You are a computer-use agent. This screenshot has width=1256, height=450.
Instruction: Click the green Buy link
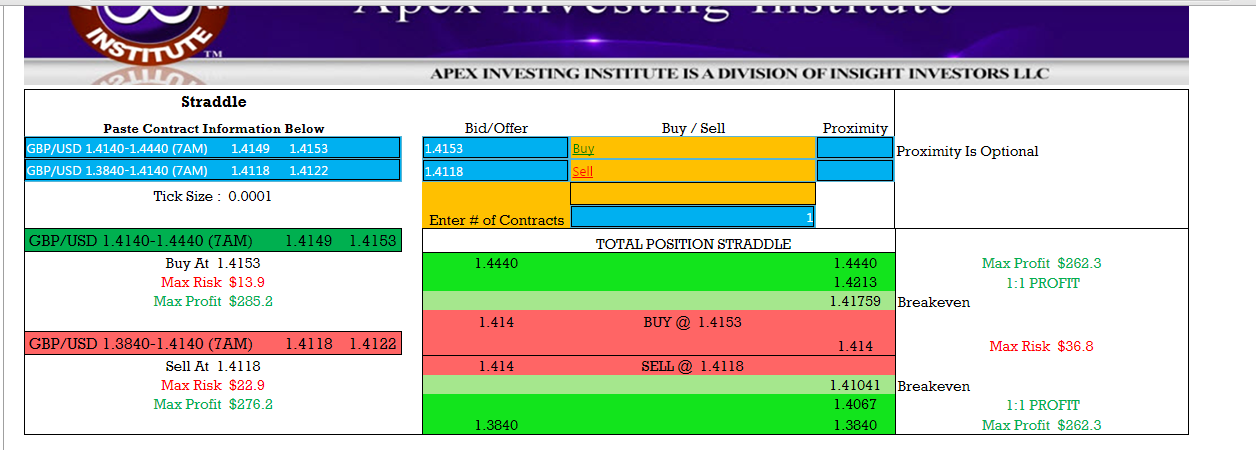[583, 149]
